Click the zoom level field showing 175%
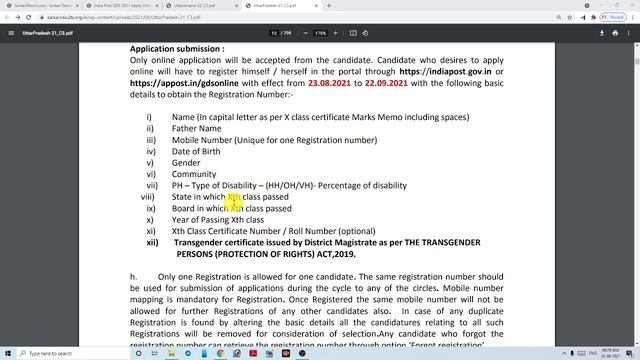The height and width of the screenshot is (360, 640). (320, 33)
